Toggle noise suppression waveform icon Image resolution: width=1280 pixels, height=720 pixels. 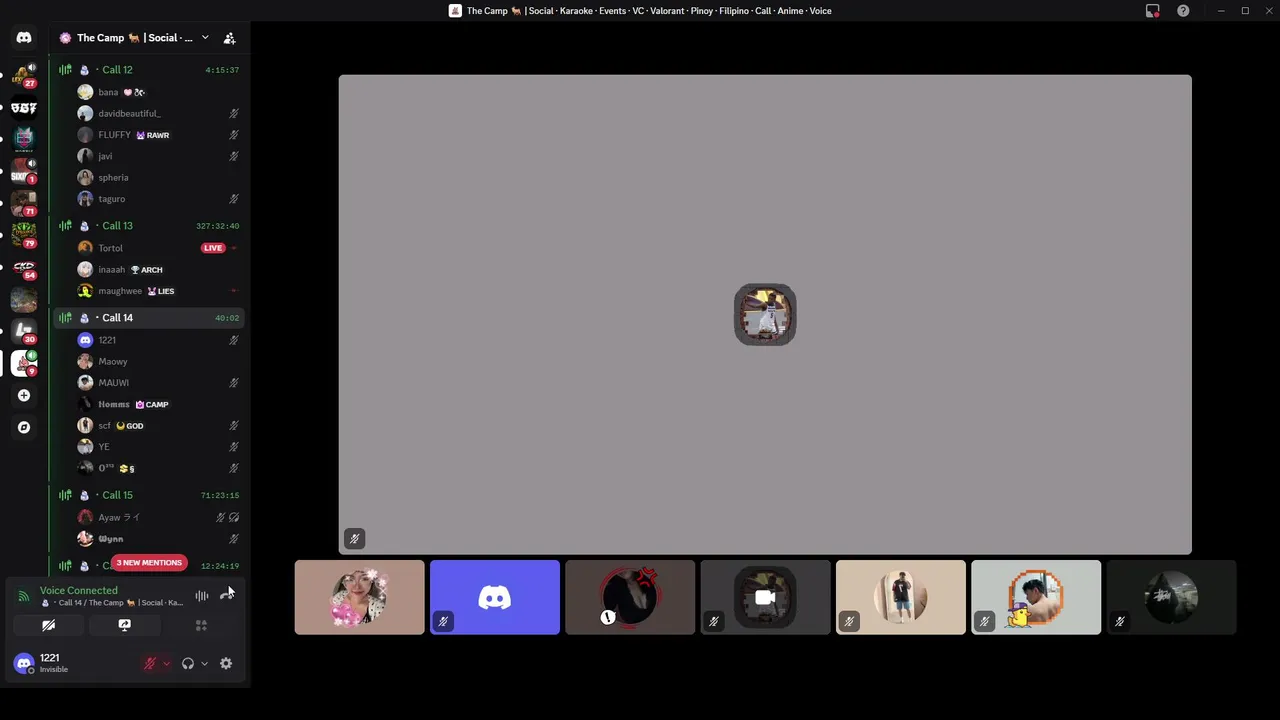click(202, 596)
